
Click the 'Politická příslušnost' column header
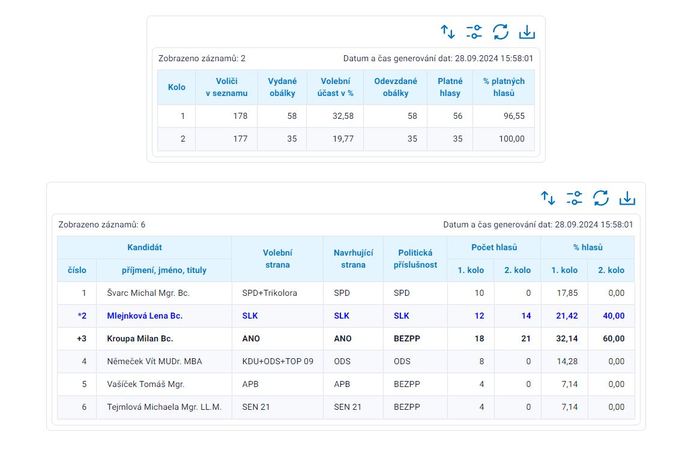pos(414,259)
